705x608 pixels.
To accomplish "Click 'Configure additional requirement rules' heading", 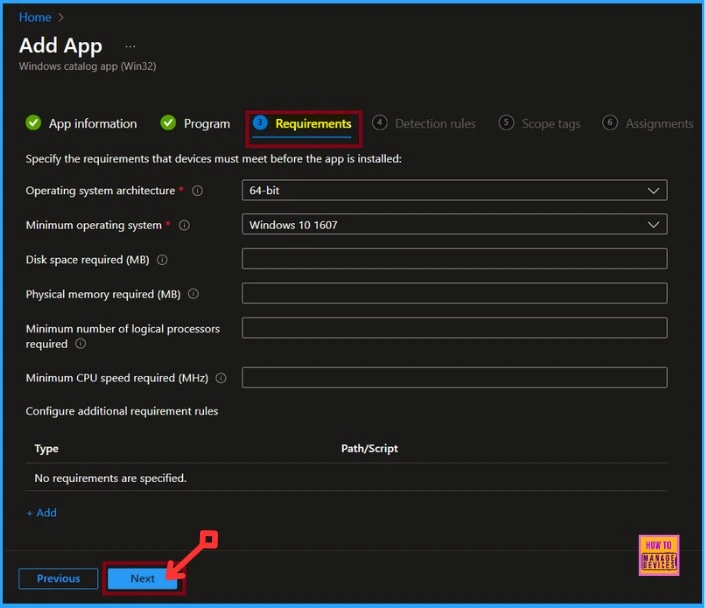I will tap(122, 411).
